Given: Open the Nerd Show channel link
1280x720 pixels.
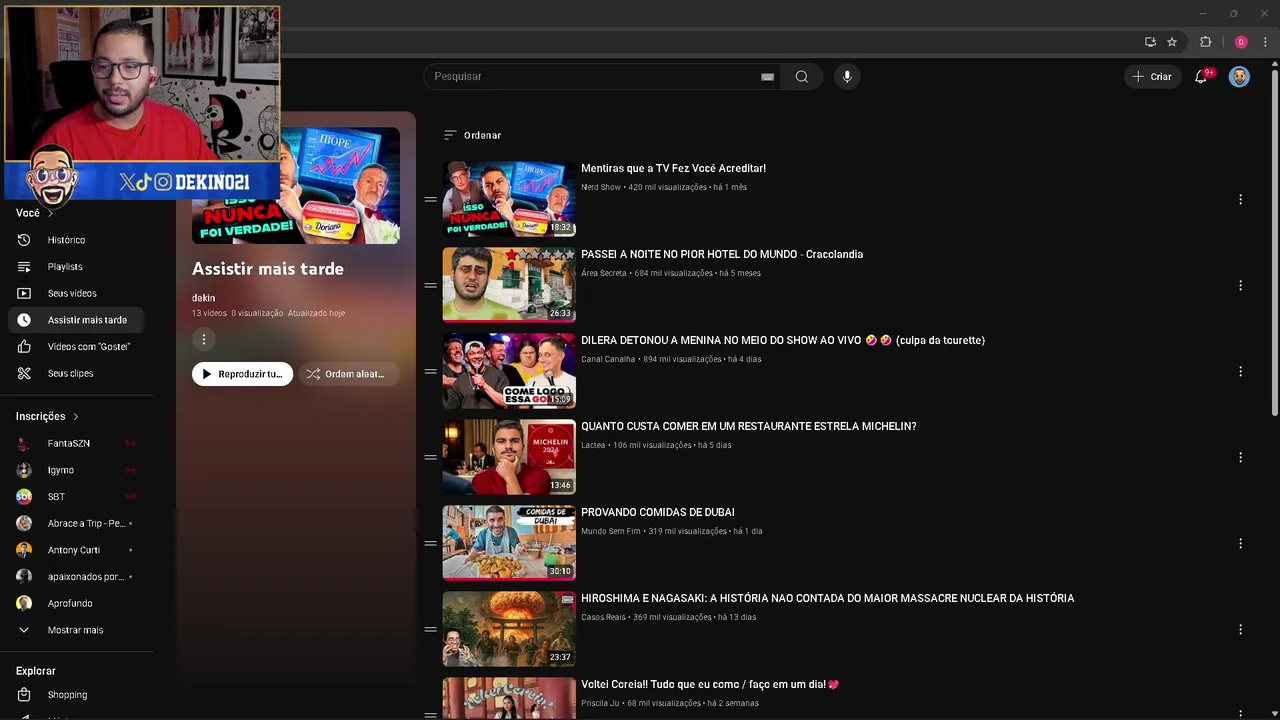Looking at the screenshot, I should coord(601,187).
